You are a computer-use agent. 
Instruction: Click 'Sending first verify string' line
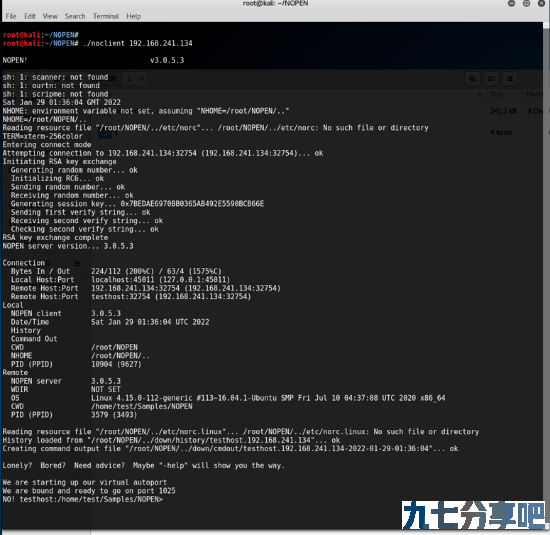pos(81,212)
